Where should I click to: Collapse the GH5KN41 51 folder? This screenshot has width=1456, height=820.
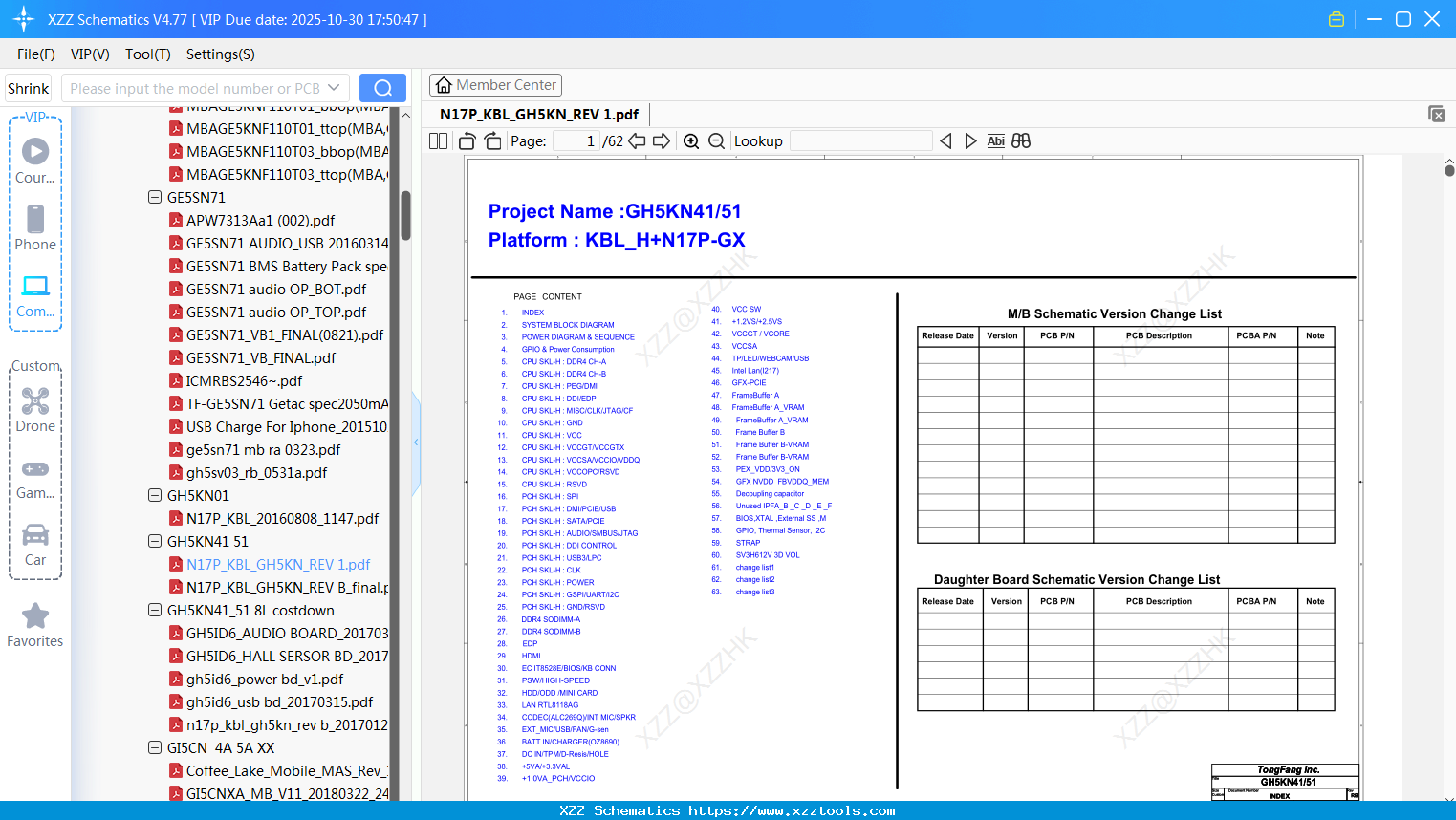point(155,541)
